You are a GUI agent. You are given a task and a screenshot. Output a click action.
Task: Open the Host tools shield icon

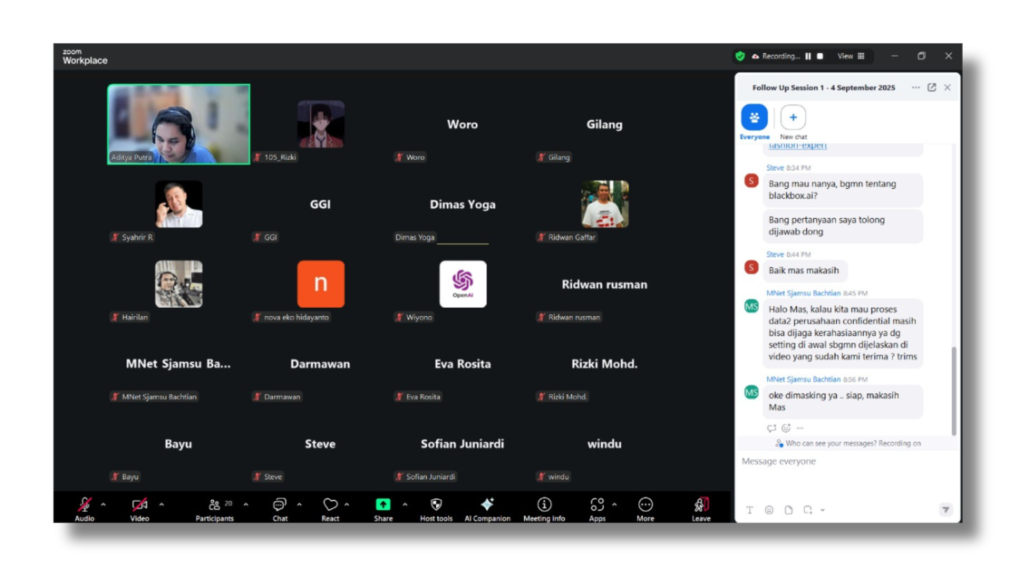pos(436,505)
